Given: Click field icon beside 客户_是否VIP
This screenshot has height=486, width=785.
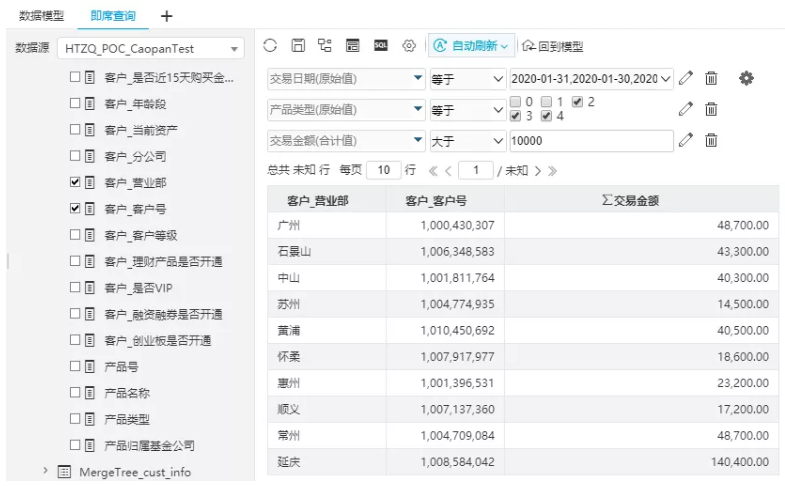Looking at the screenshot, I should 90,288.
